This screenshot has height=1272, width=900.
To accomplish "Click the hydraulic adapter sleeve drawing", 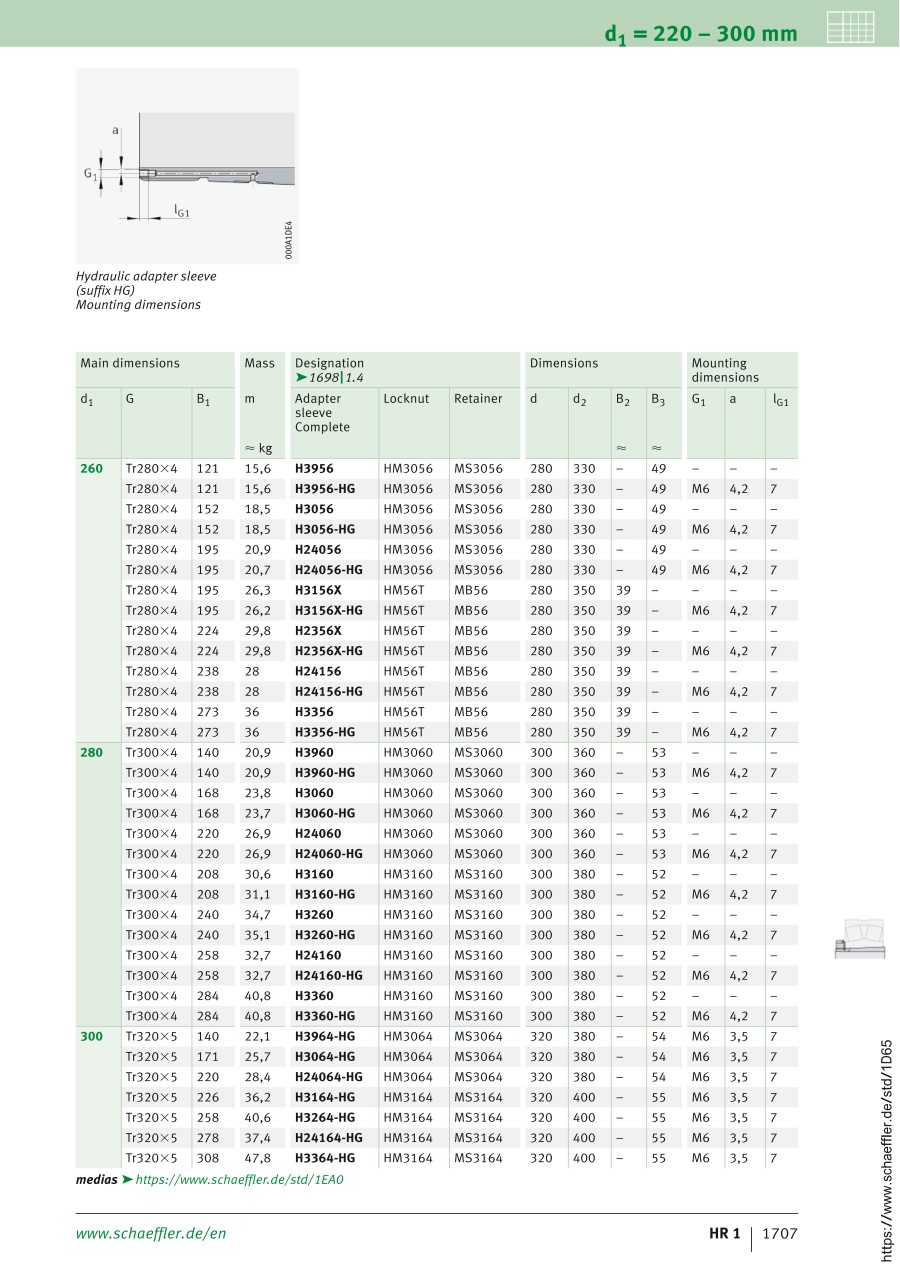I will click(x=187, y=166).
